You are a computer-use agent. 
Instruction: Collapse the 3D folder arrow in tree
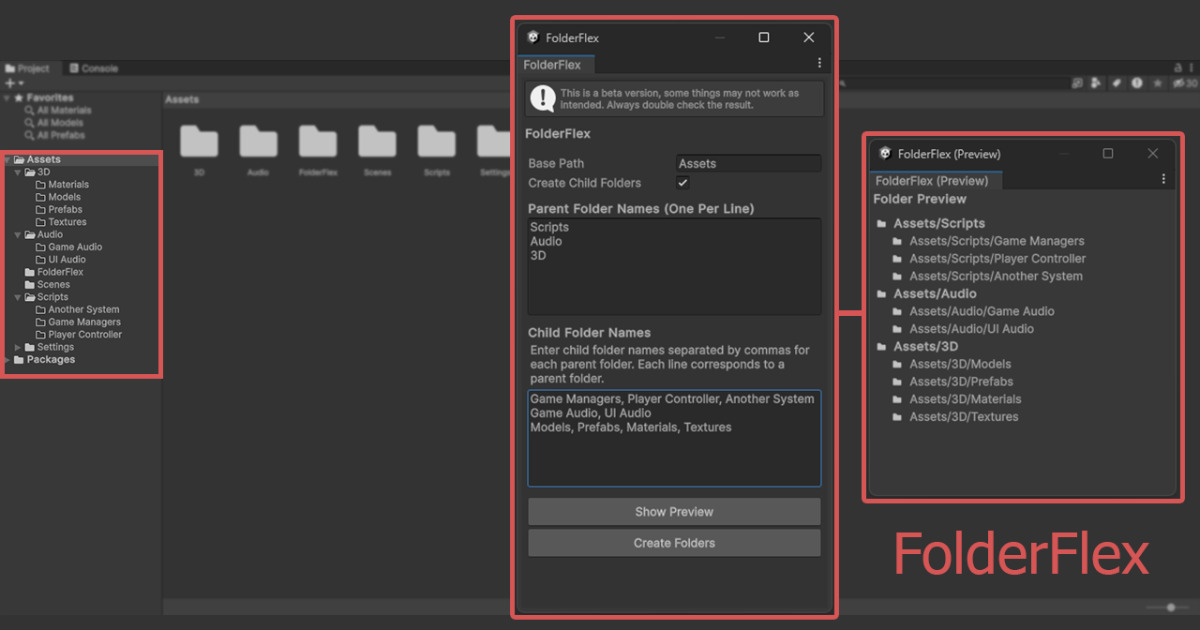18,172
